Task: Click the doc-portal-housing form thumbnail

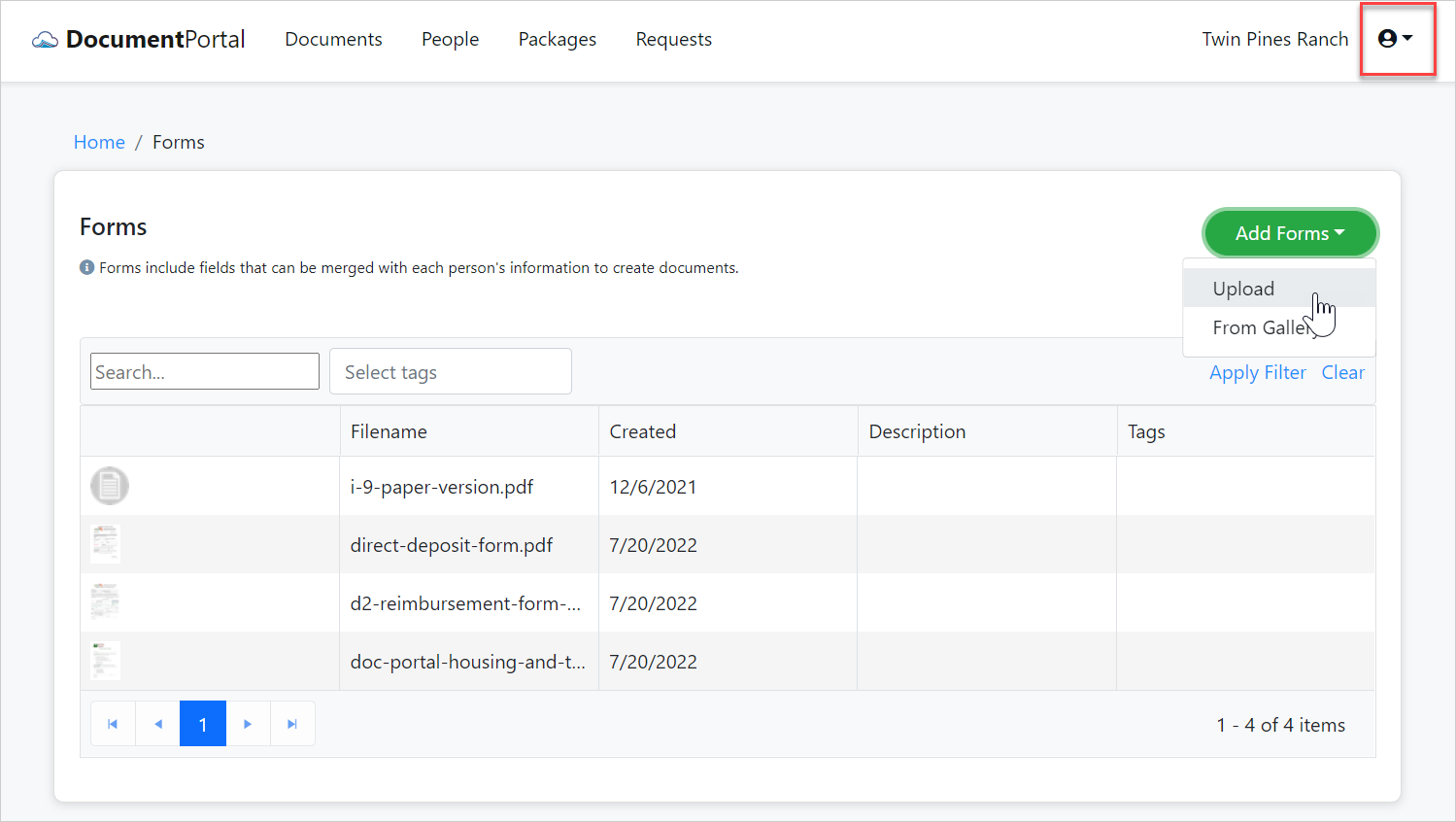Action: pos(105,661)
